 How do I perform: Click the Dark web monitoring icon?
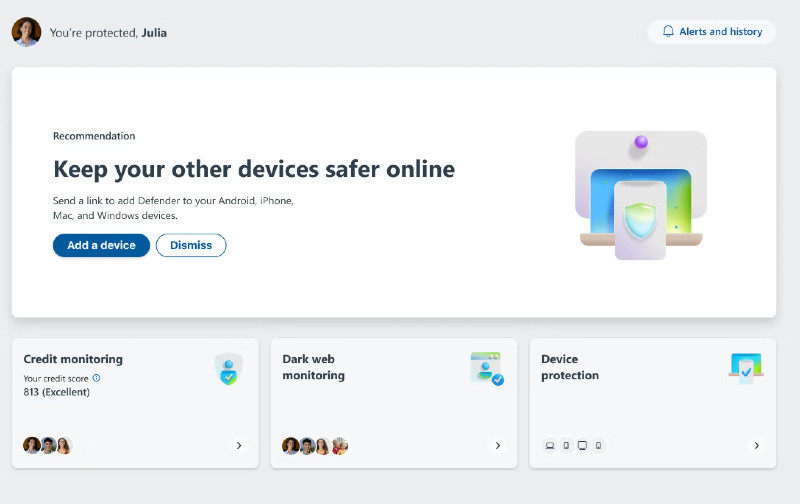[486, 368]
